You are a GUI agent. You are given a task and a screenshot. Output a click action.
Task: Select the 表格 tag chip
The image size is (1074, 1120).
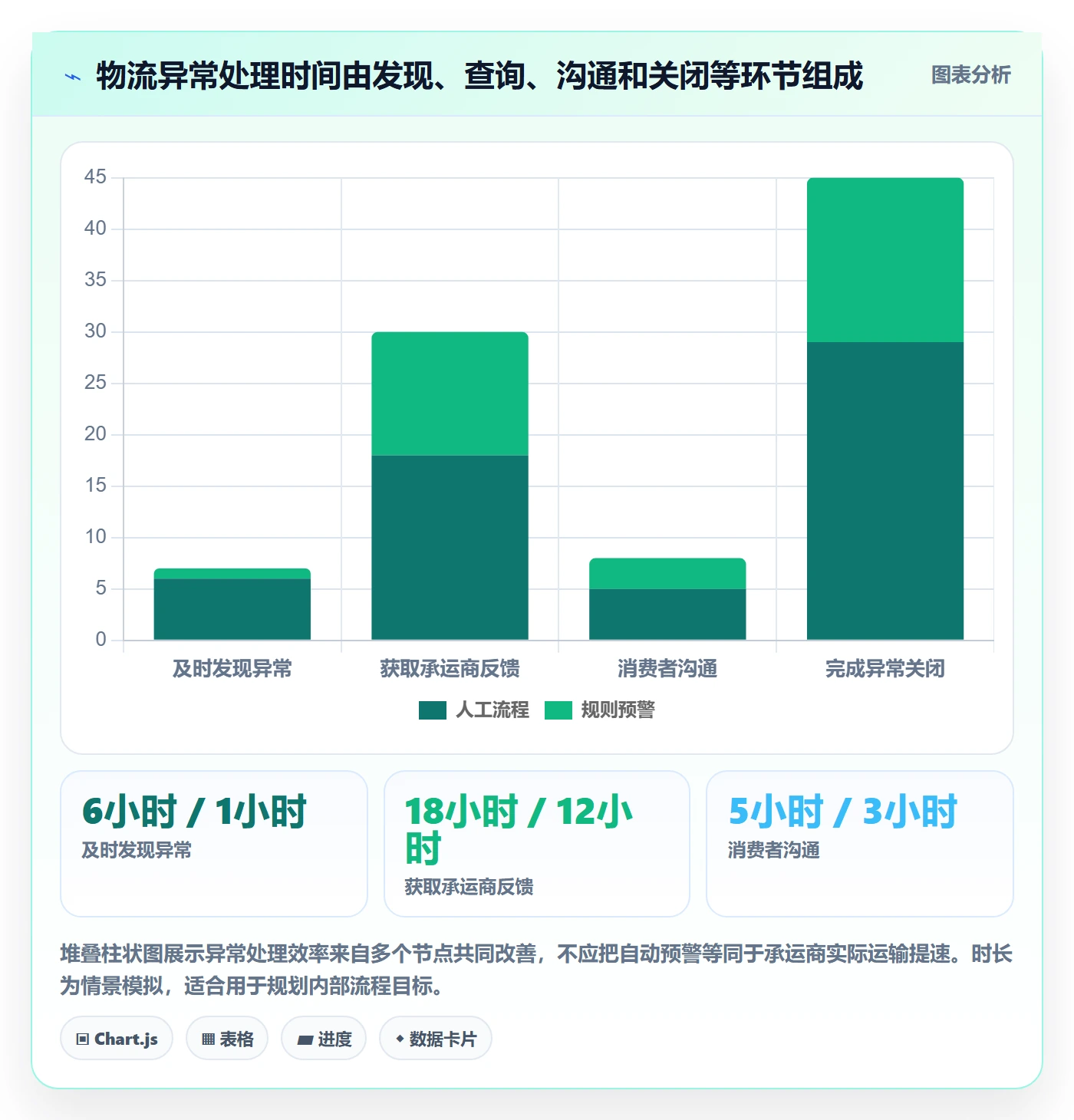pyautogui.click(x=227, y=1039)
